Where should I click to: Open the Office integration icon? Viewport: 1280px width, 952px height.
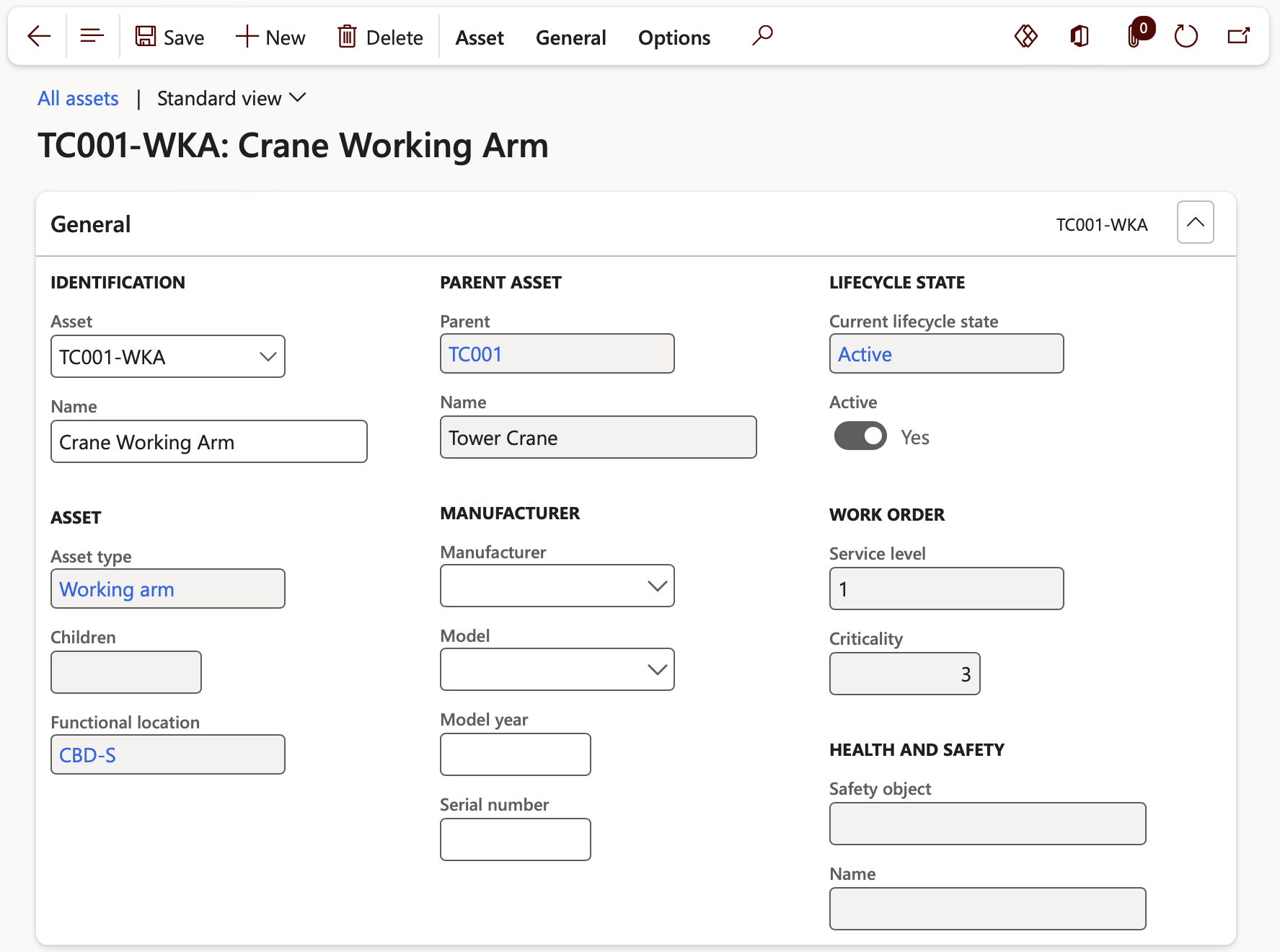point(1080,35)
